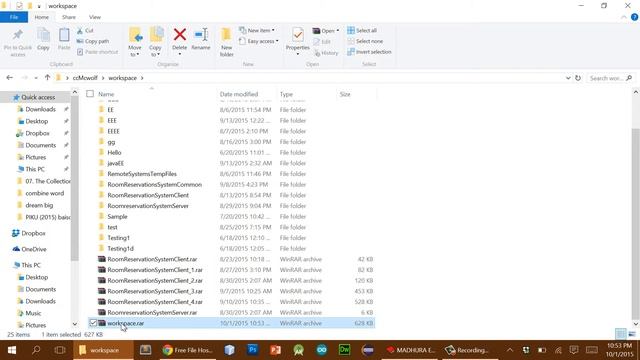This screenshot has height=360, width=640.
Task: Click the Up one level arrow
Action: coord(47,78)
